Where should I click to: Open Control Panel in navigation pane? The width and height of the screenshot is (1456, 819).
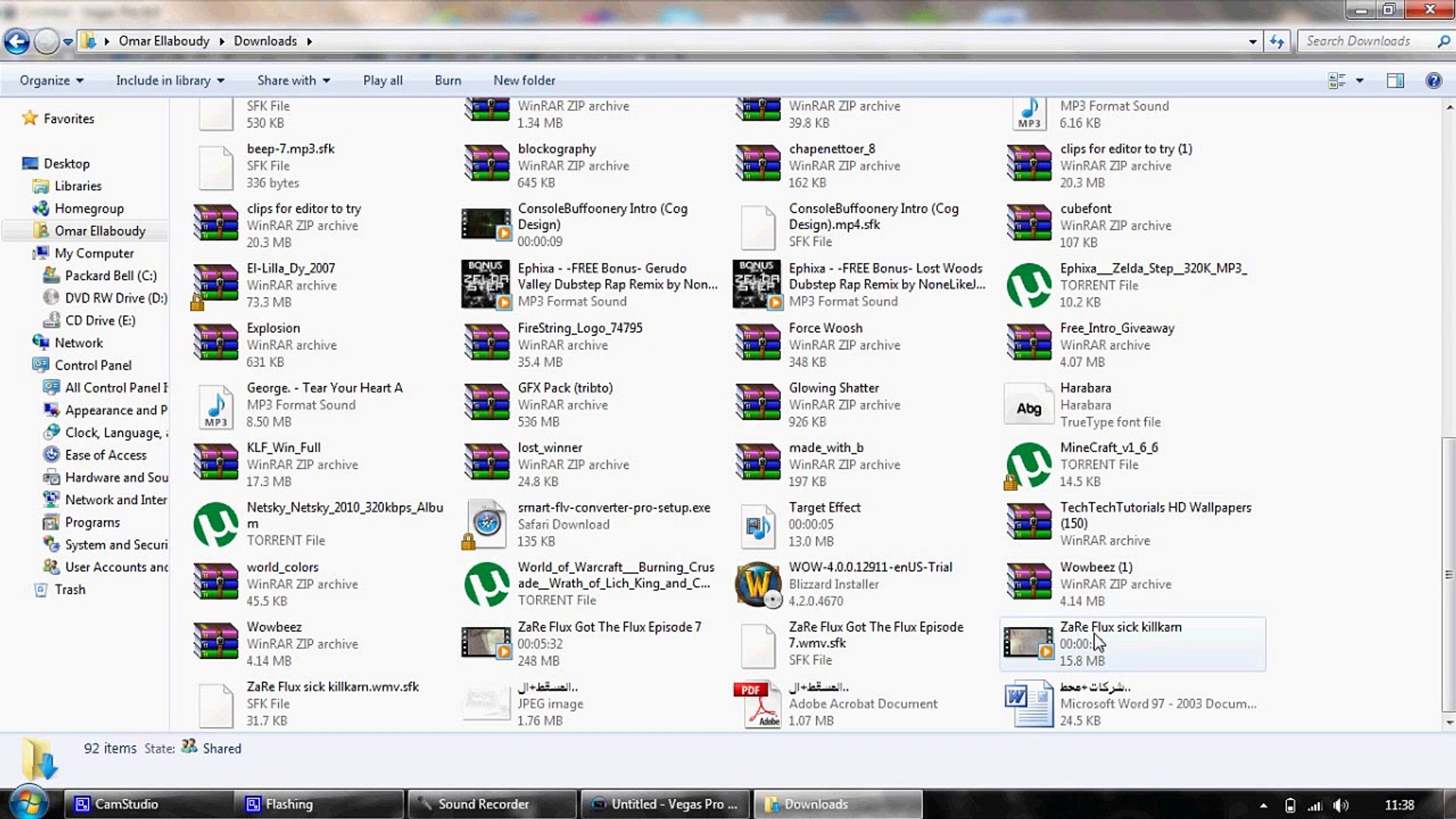[93, 365]
